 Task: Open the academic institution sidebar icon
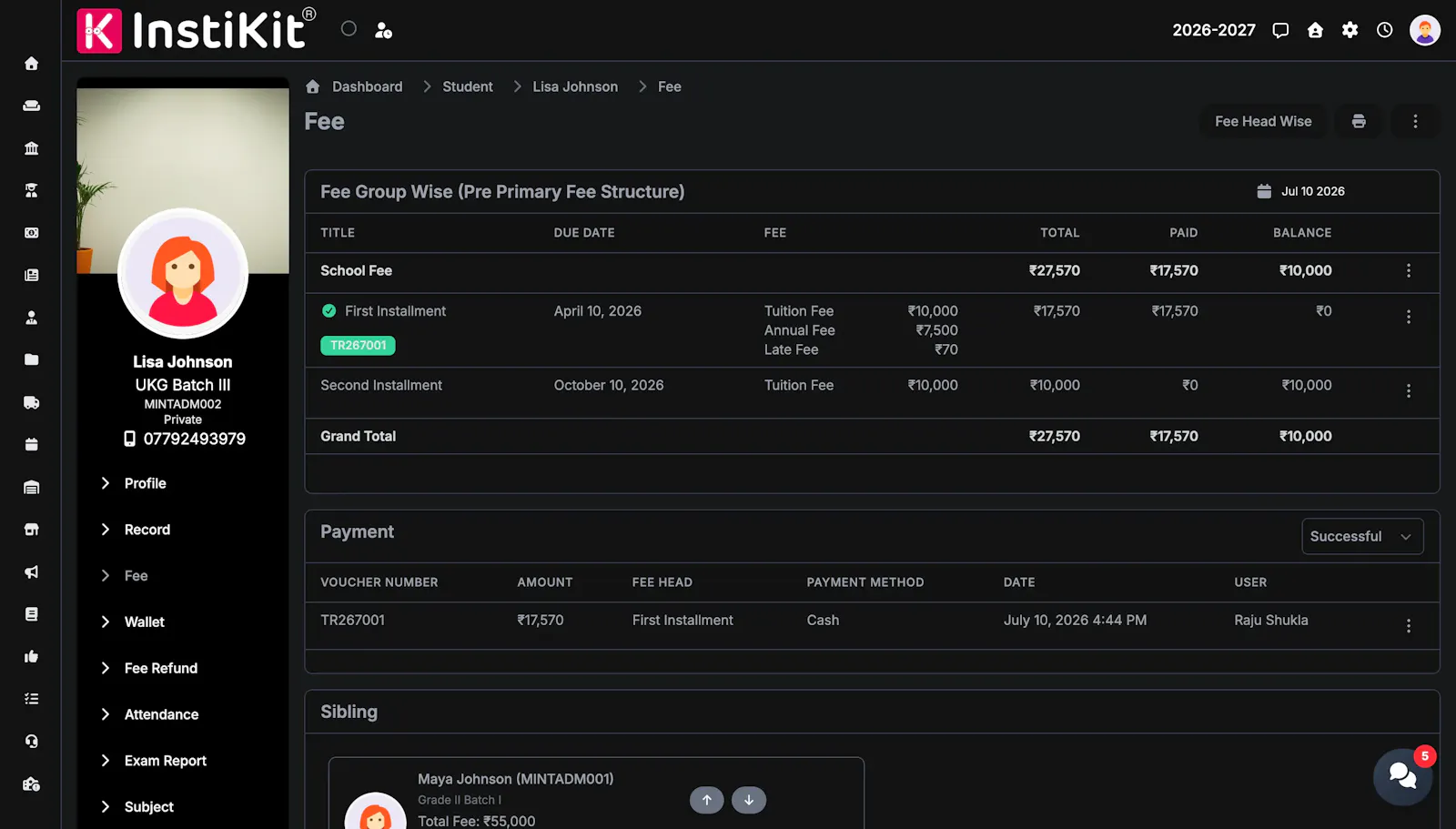[31, 148]
